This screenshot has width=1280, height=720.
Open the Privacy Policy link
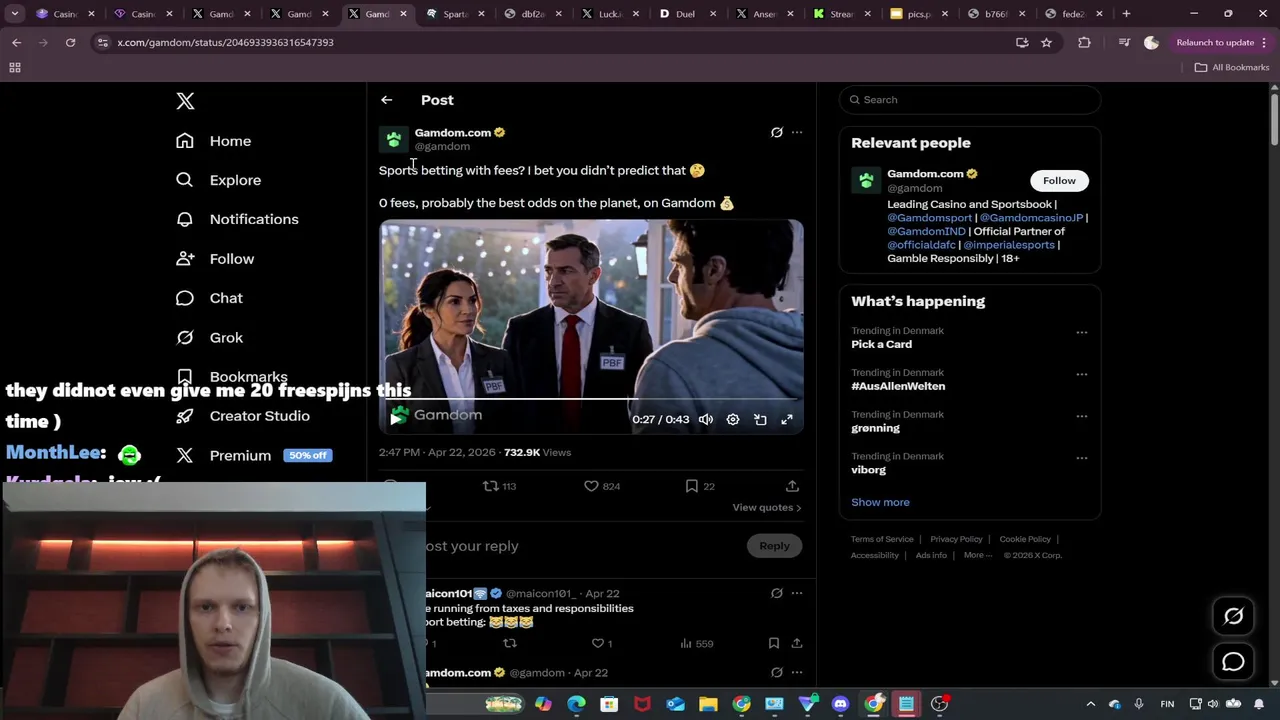(956, 540)
